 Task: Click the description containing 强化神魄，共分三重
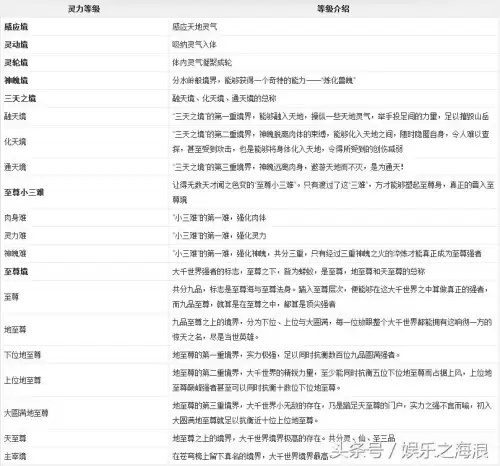pos(327,254)
